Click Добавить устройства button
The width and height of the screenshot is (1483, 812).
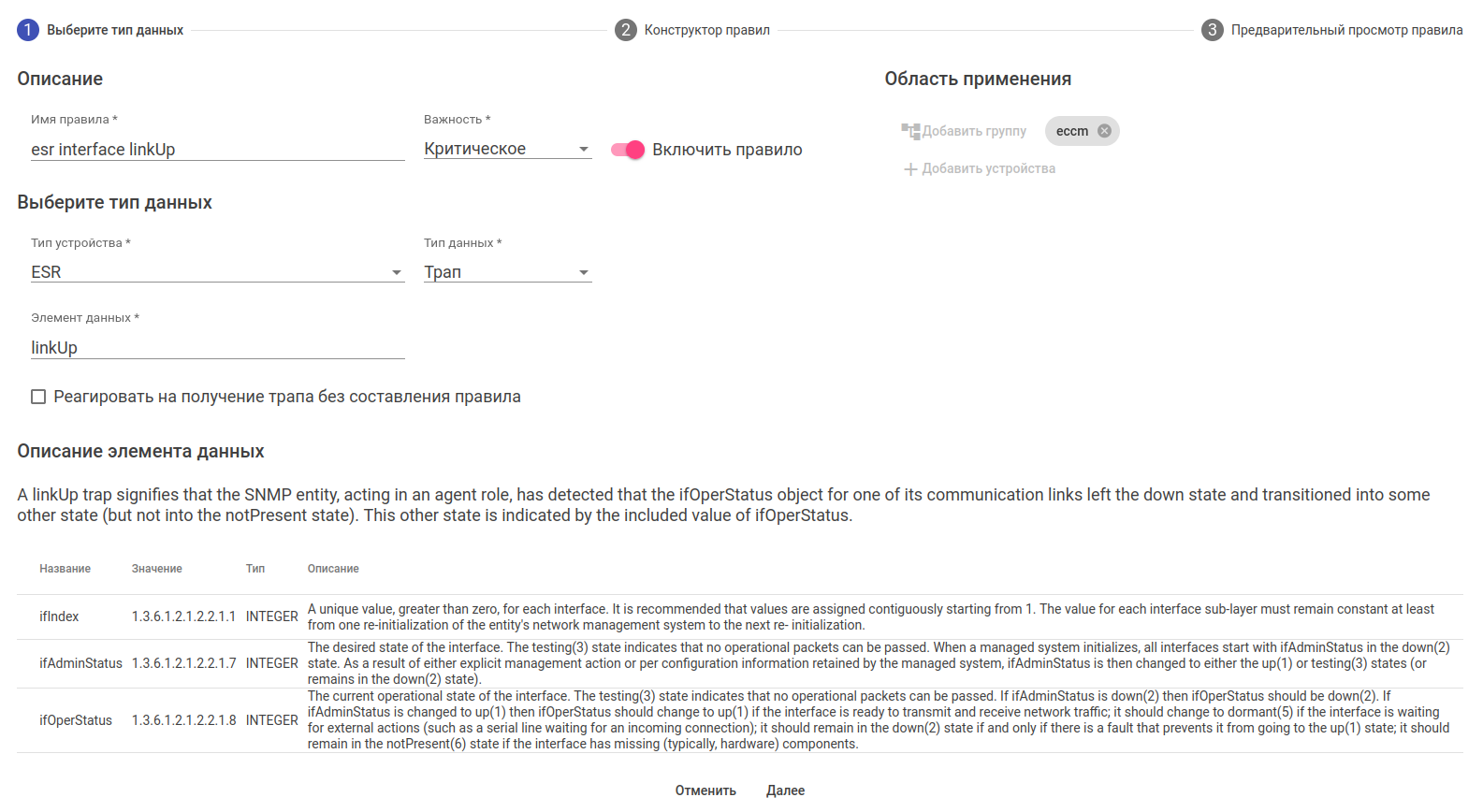(988, 169)
